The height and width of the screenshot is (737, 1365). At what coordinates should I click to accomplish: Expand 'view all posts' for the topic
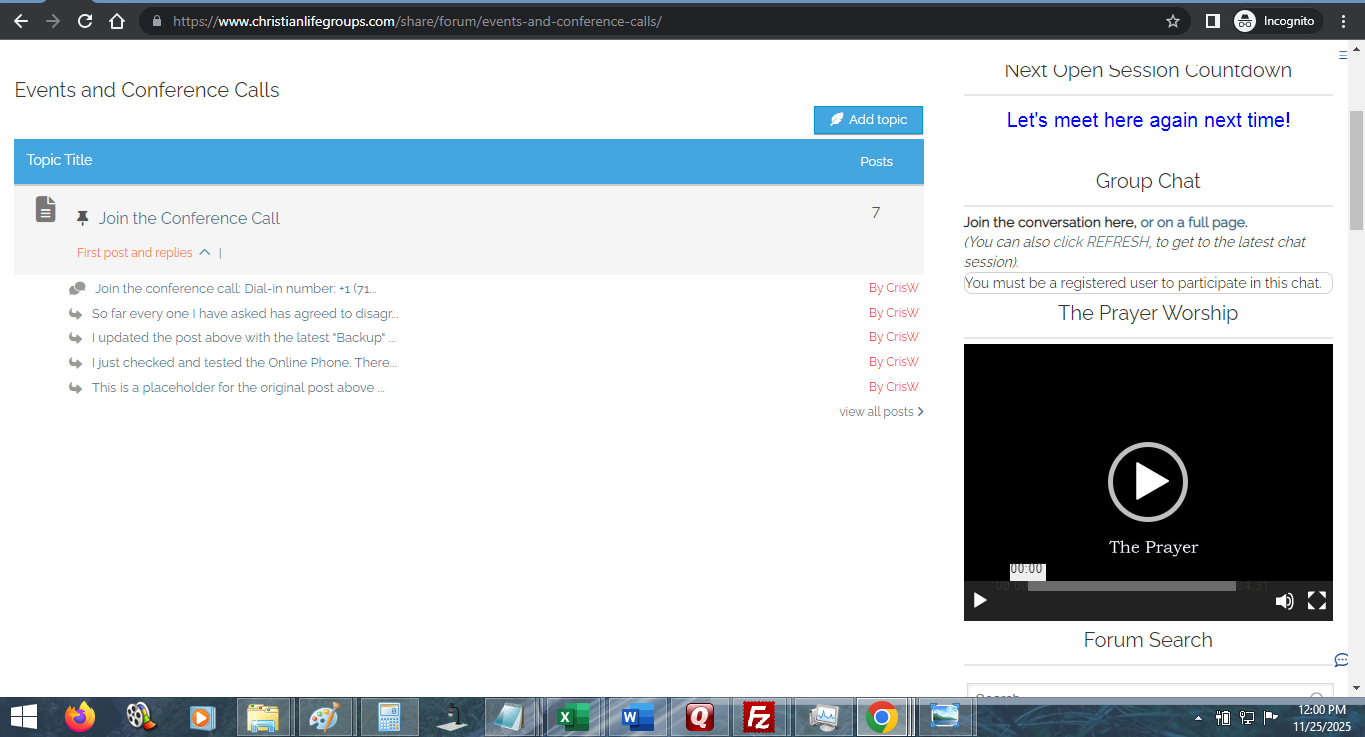pos(880,412)
